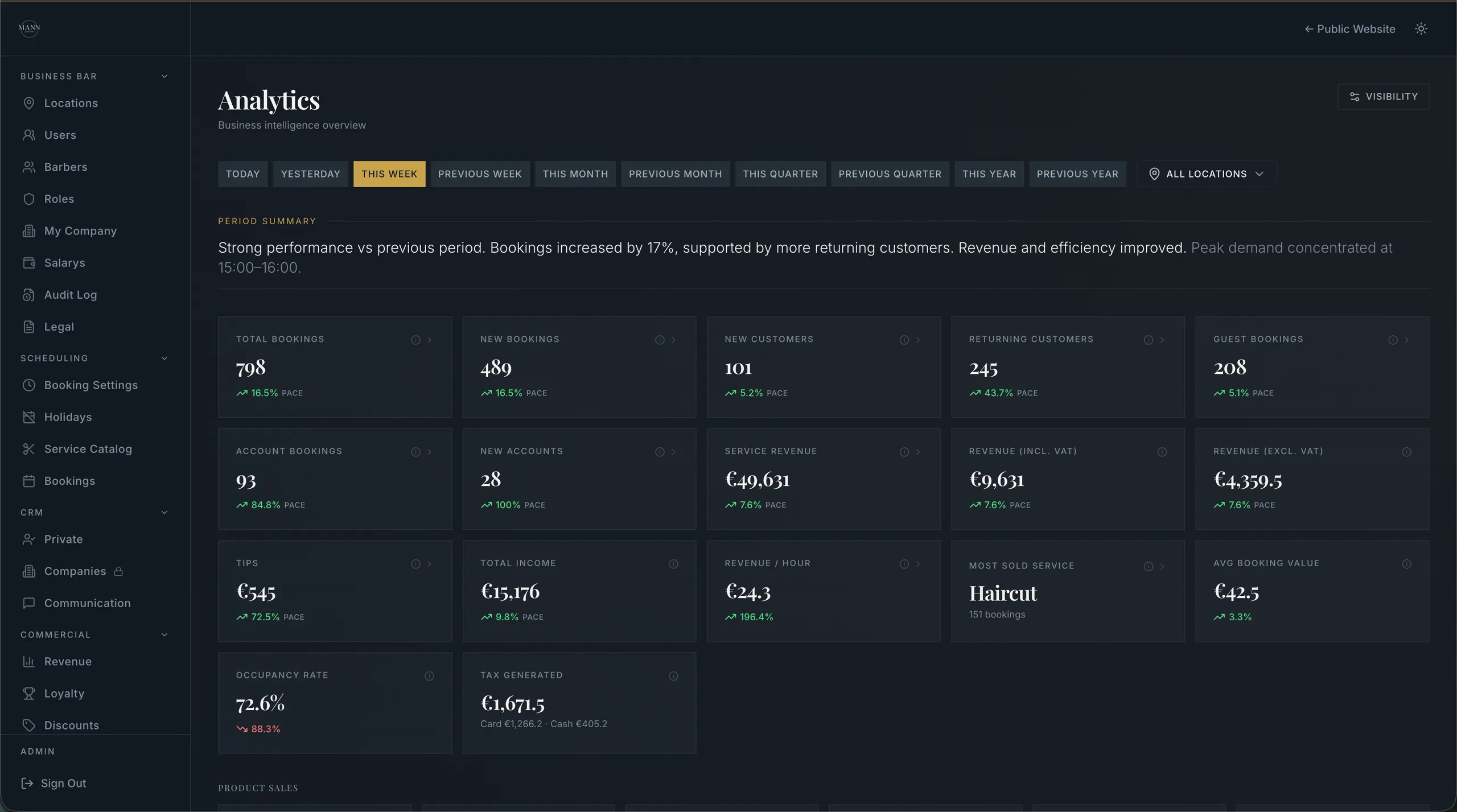Open Communication via its chat icon

(29, 603)
